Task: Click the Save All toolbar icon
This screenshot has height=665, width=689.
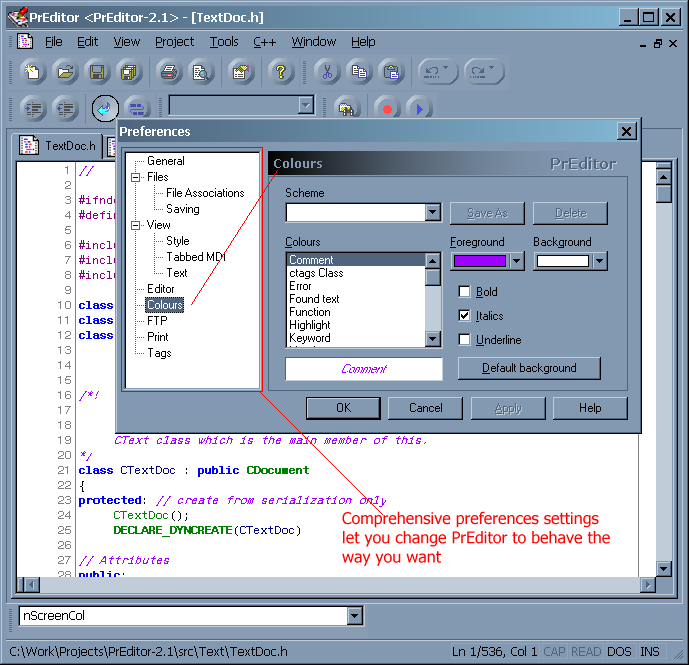Action: tap(129, 72)
